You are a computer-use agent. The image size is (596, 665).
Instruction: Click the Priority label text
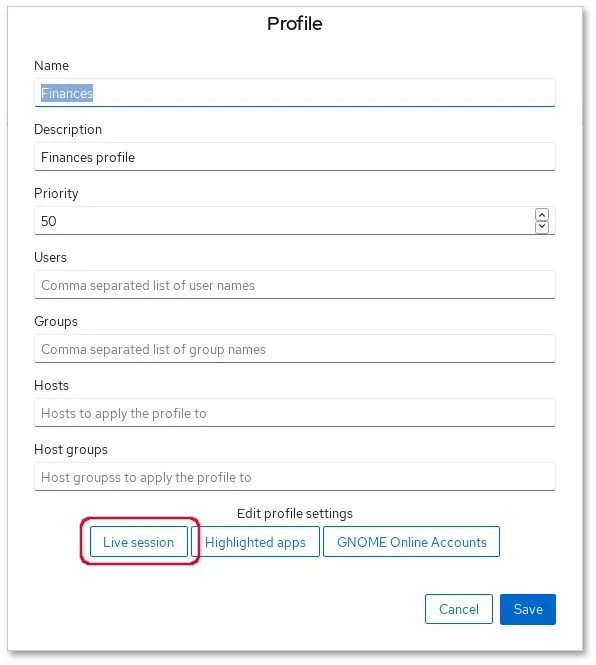(x=56, y=194)
